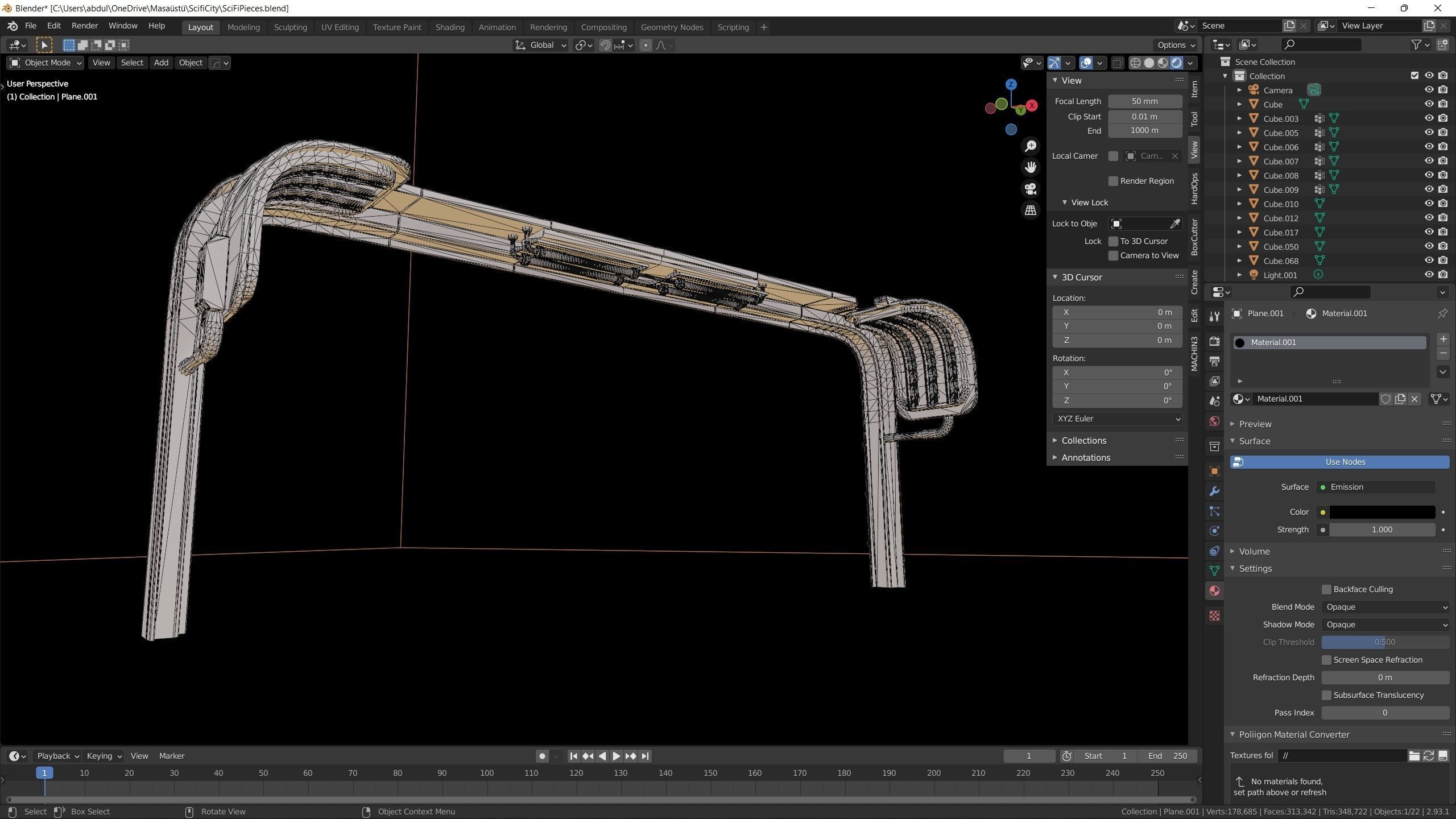Enable the Render Region checkbox
1456x819 pixels.
point(1113,181)
